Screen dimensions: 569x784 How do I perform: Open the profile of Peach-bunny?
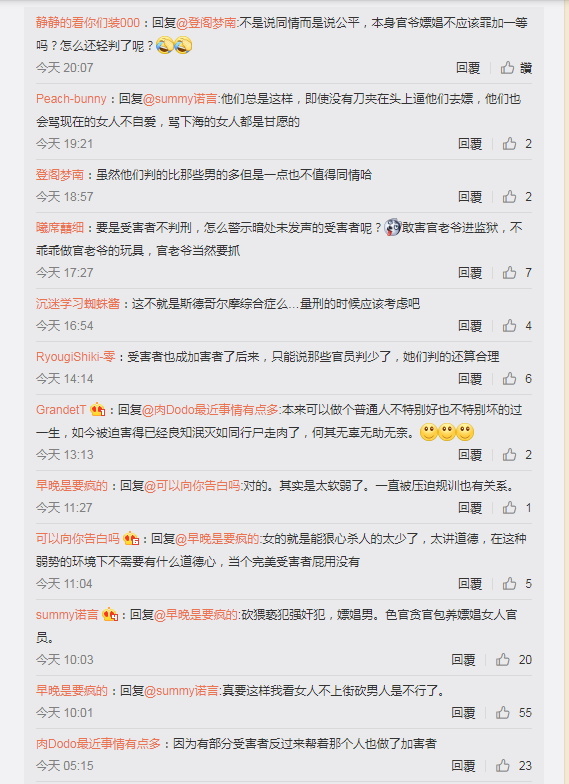pos(71,98)
